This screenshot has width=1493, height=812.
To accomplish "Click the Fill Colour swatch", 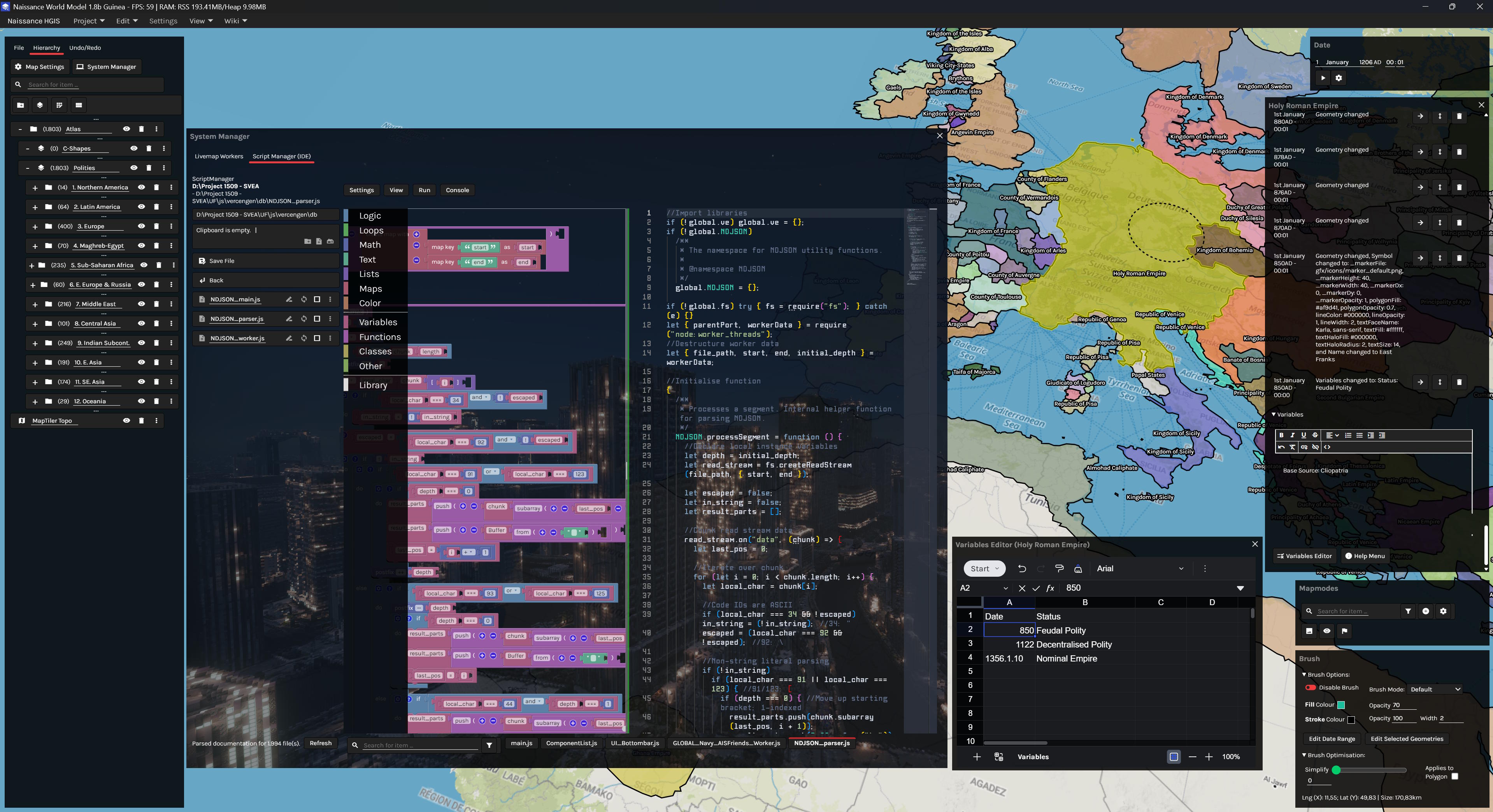I will 1340,705.
